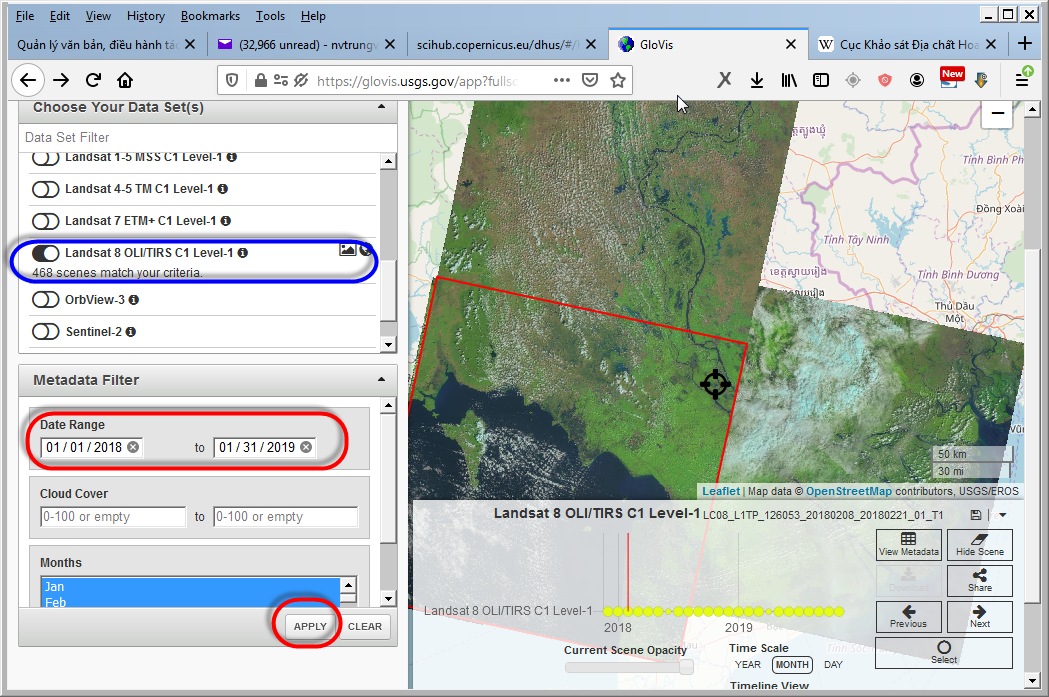Image resolution: width=1049 pixels, height=697 pixels.
Task: Show info for Landsat 8 OLI/TIRS dataset
Action: 243,253
